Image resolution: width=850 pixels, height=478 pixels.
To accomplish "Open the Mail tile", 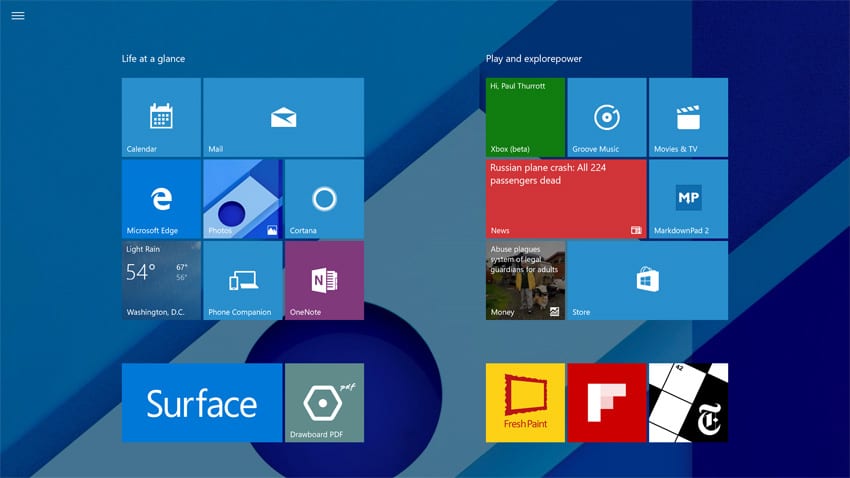I will [x=284, y=117].
